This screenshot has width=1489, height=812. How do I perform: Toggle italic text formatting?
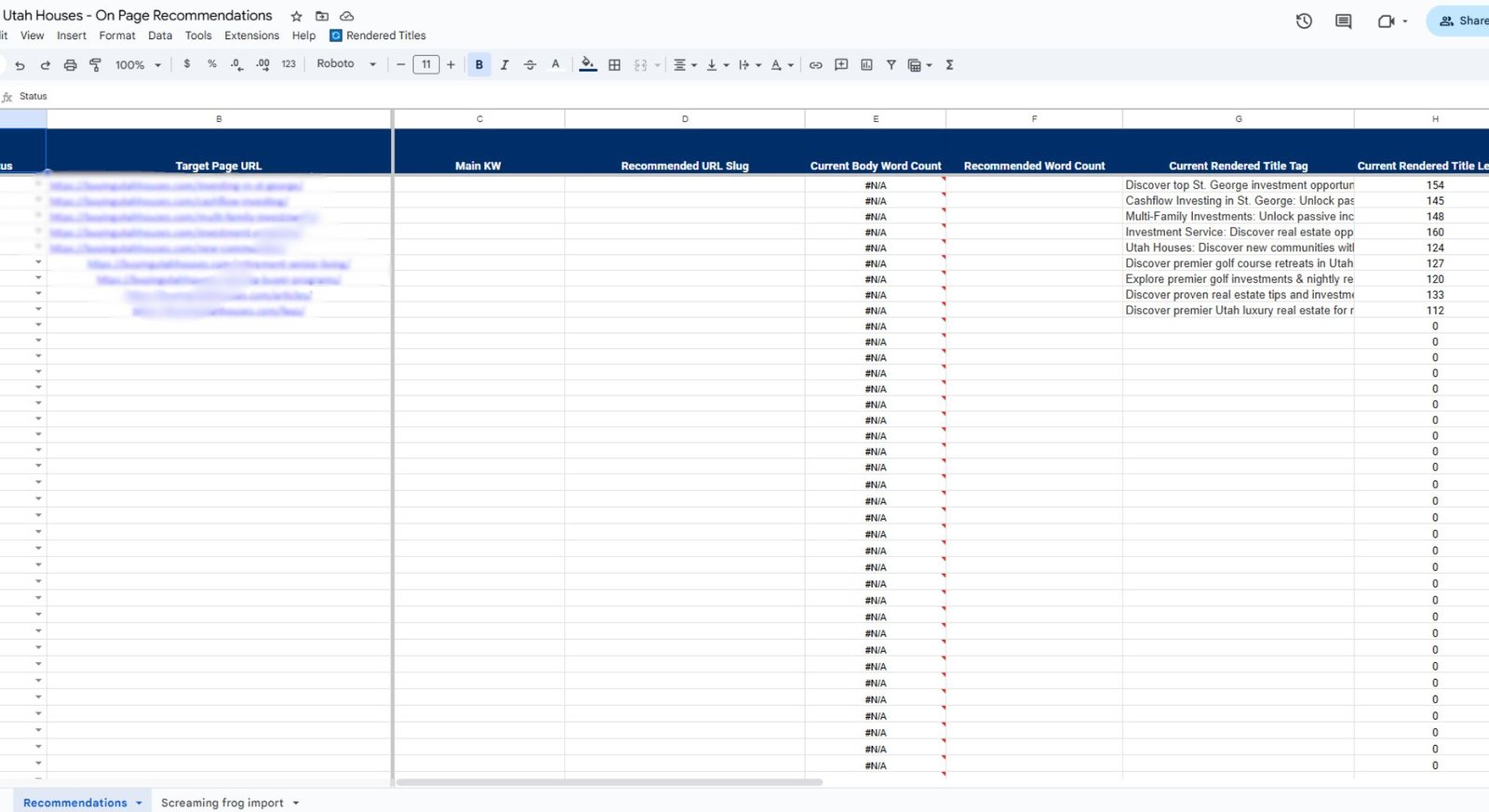coord(504,65)
